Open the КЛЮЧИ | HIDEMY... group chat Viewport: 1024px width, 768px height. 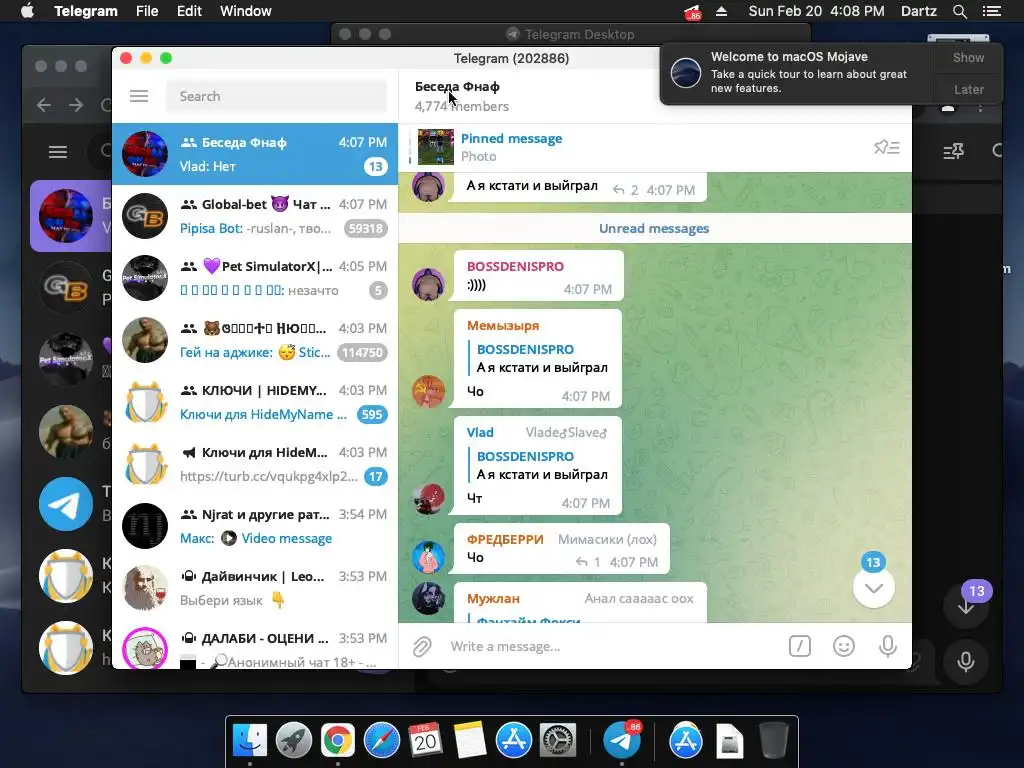pos(255,402)
